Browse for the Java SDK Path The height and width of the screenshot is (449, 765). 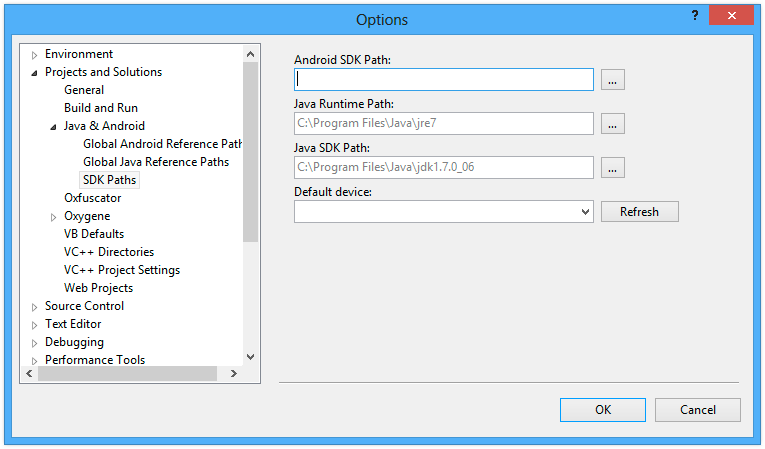613,167
